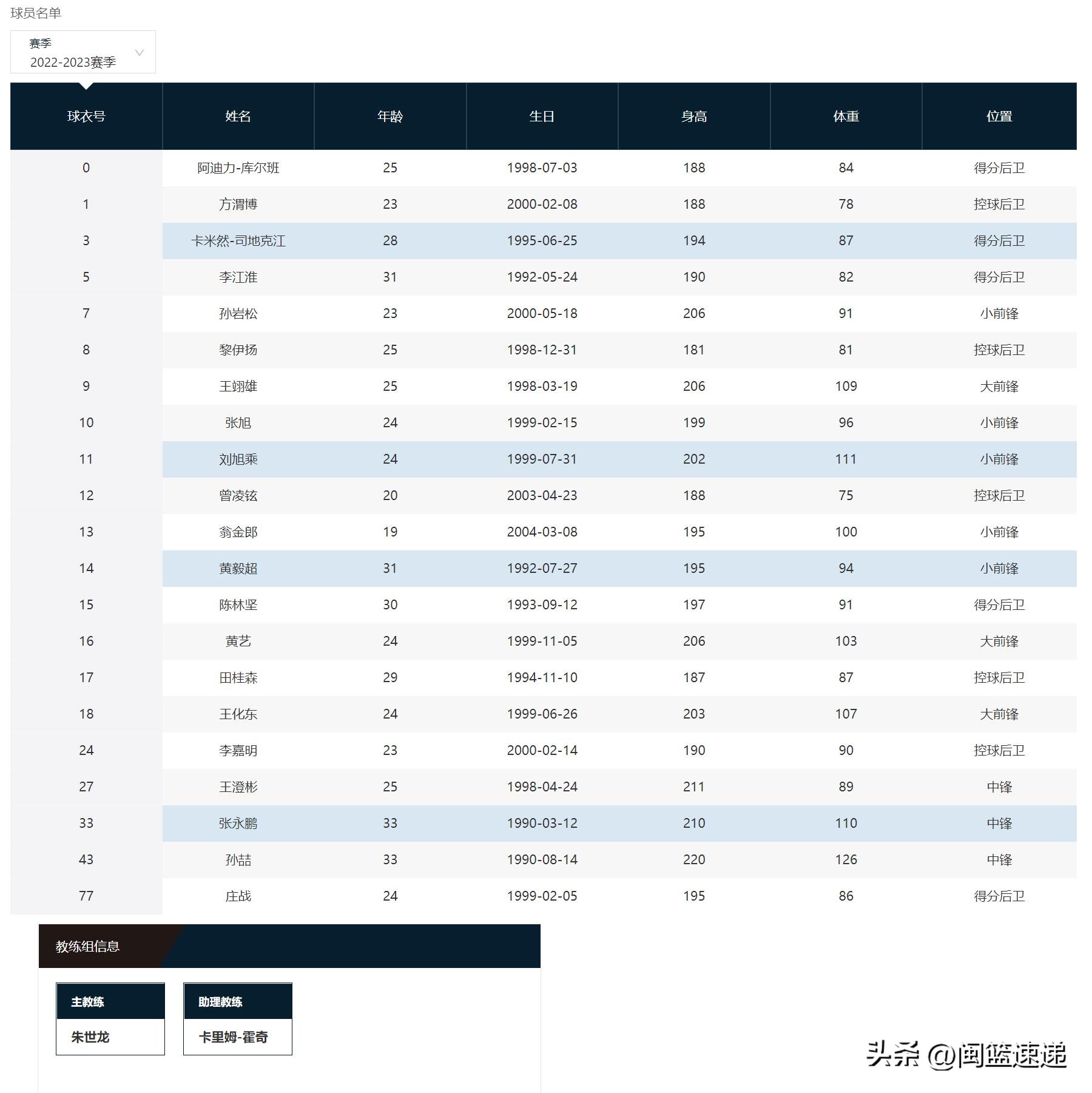Image resolution: width=1092 pixels, height=1093 pixels.
Task: Click birthday 2000-02-08
Action: tap(542, 205)
